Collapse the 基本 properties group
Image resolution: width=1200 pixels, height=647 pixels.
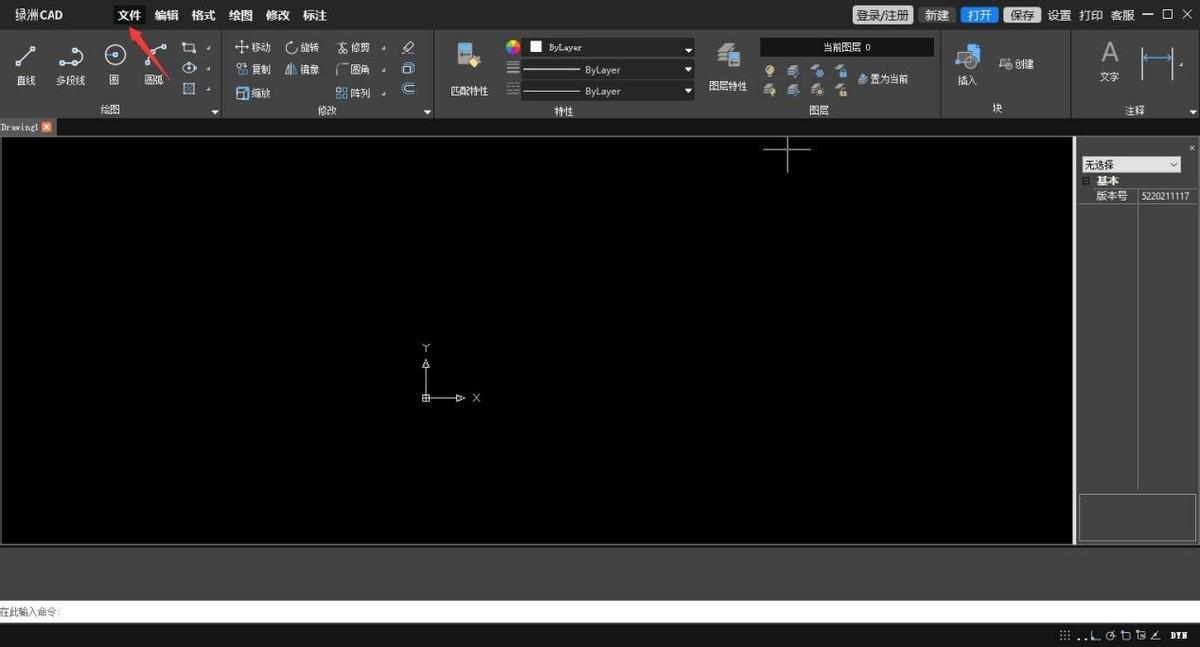pyautogui.click(x=1087, y=181)
